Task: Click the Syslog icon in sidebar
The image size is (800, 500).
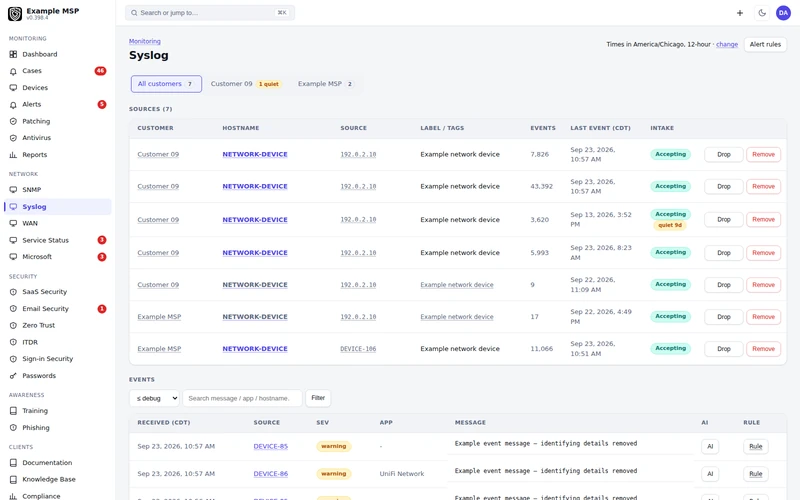Action: click(13, 207)
